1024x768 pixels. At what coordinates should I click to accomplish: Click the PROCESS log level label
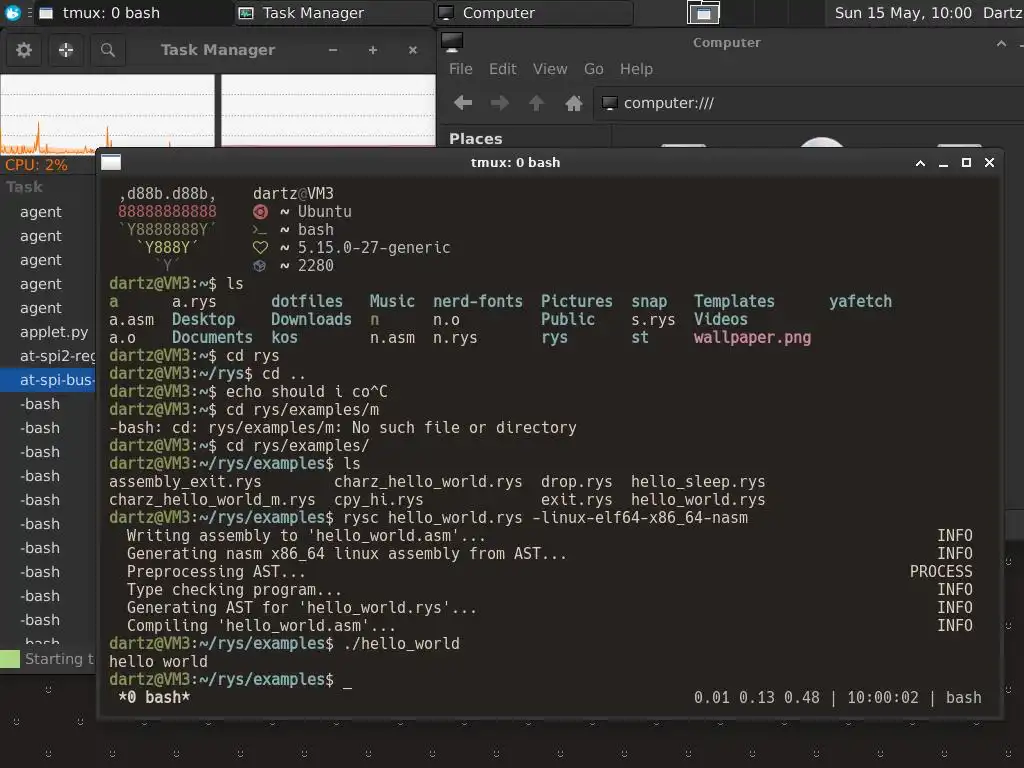tap(941, 571)
